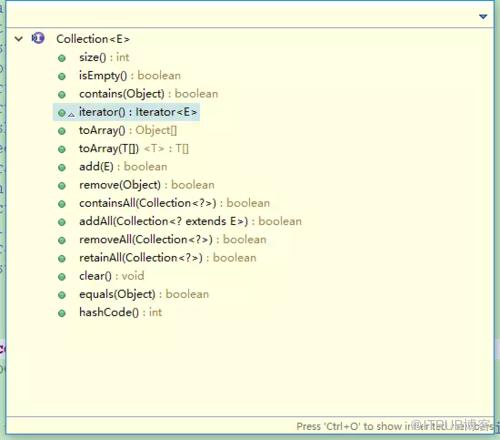Select the size() : int method
Image resolution: width=500 pixels, height=440 pixels.
(104, 57)
